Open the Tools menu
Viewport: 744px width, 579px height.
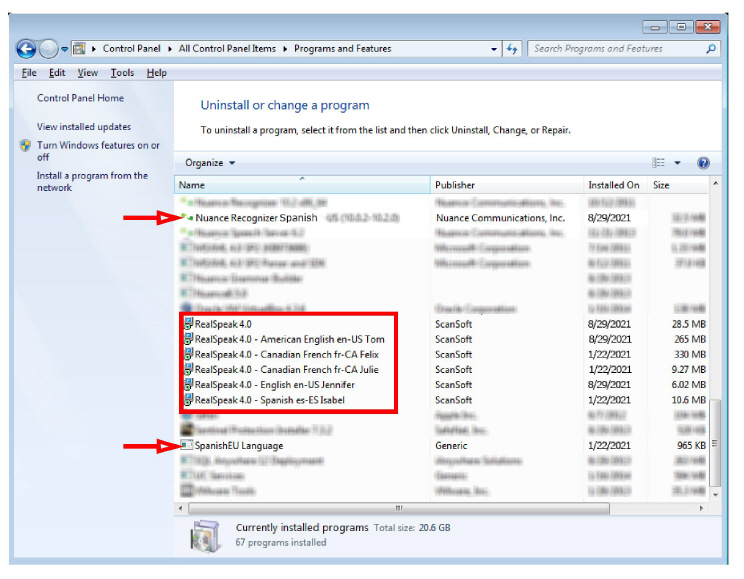pyautogui.click(x=122, y=73)
